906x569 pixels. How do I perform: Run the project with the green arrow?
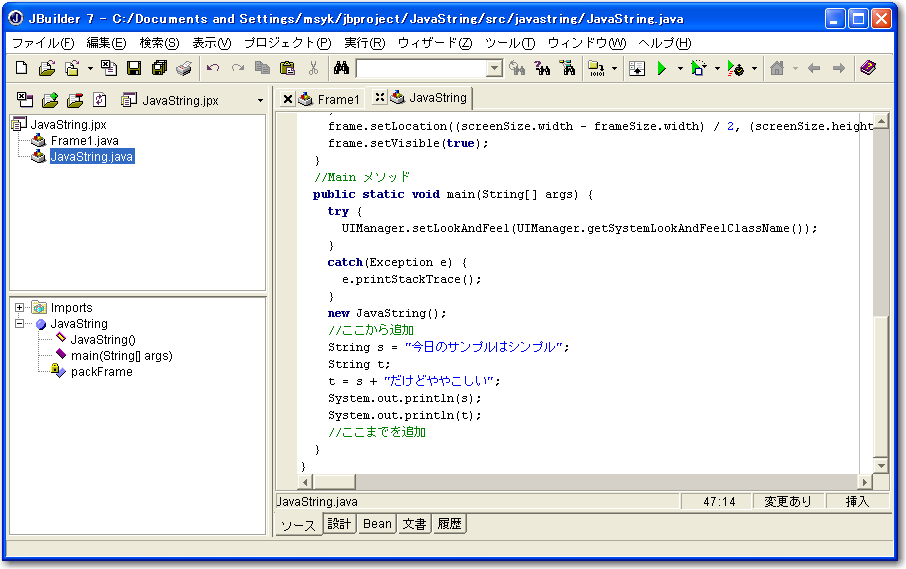[x=661, y=68]
